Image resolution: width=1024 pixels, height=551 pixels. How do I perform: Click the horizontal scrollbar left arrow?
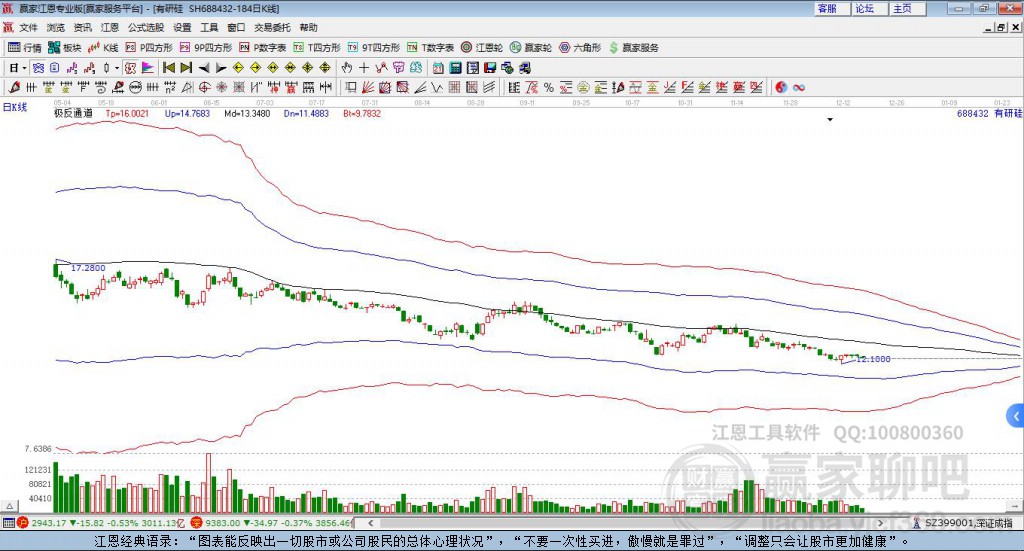[370, 523]
